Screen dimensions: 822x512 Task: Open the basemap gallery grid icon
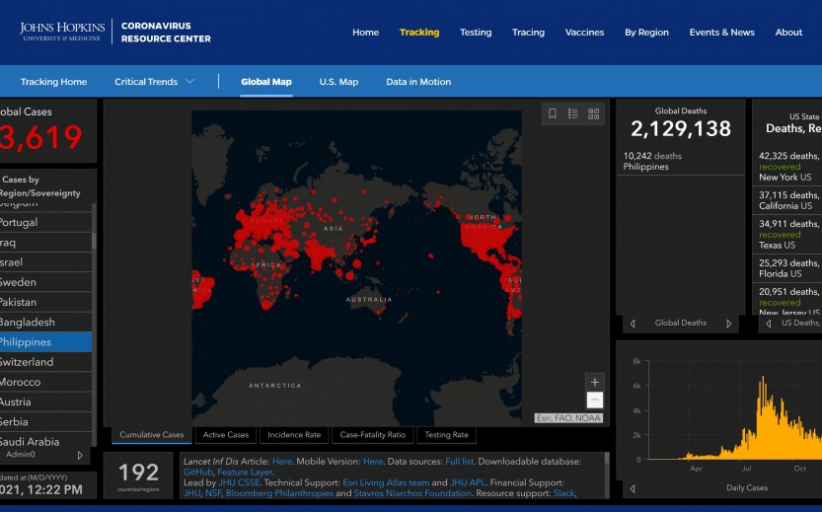click(594, 114)
